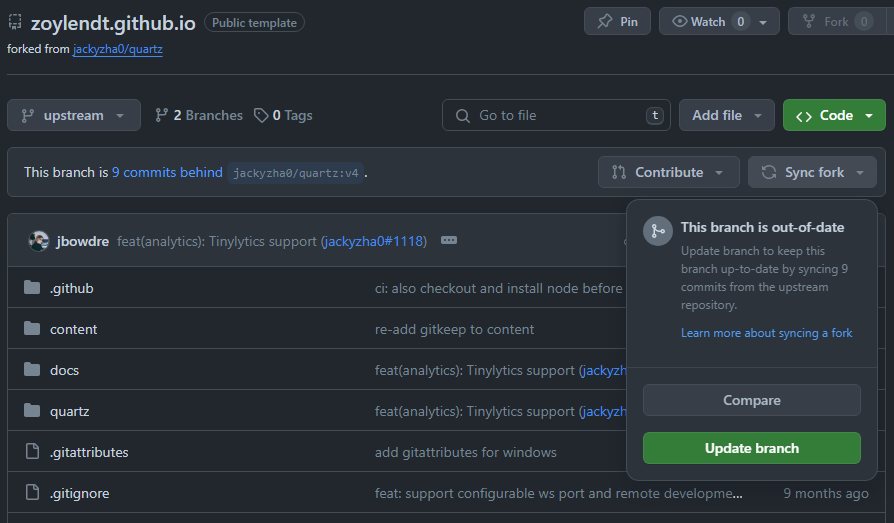Screen dimensions: 894x523
Task: View the 2 Branches link
Action: tap(198, 115)
